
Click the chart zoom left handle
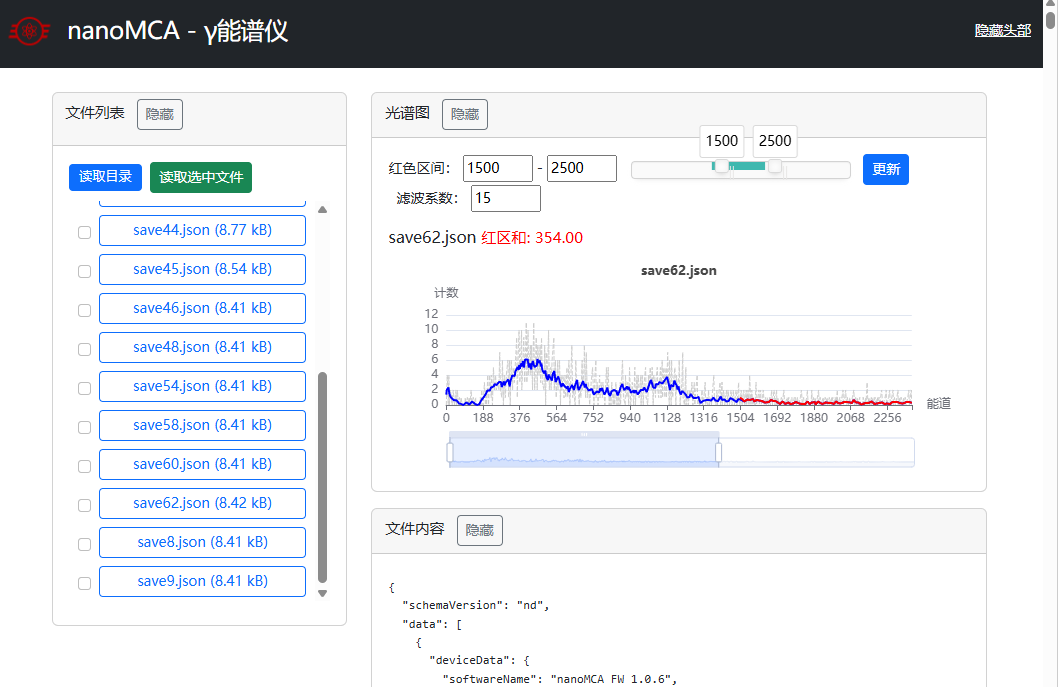click(x=450, y=453)
